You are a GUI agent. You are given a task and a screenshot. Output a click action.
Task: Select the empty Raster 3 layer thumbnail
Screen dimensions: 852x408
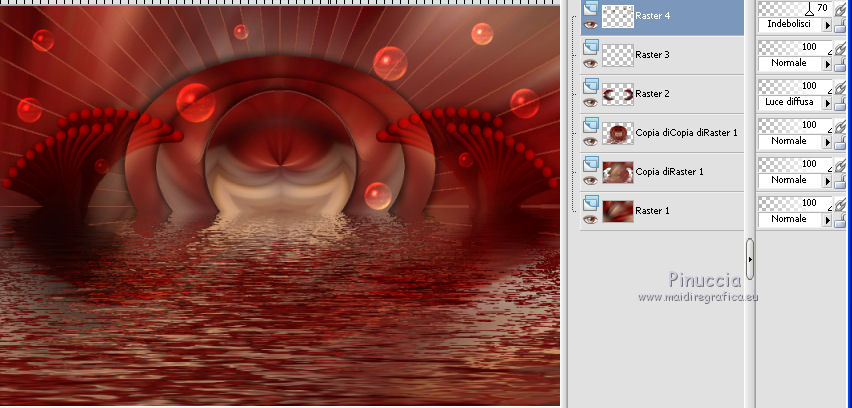pos(618,55)
